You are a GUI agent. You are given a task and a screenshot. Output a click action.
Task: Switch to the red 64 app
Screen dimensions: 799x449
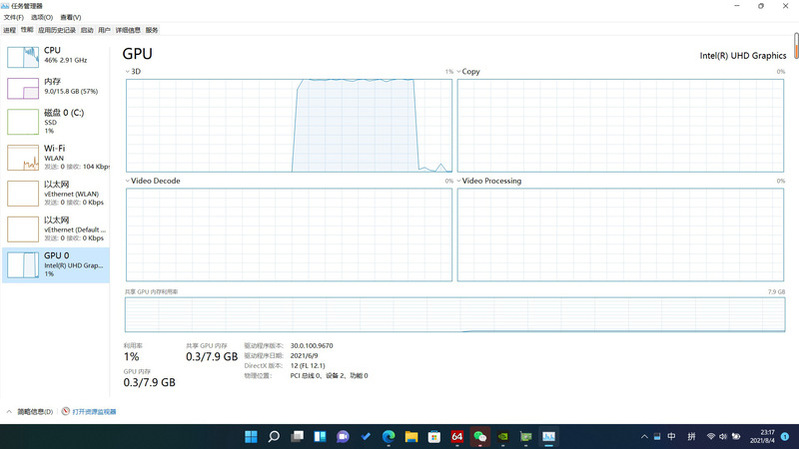(x=457, y=437)
